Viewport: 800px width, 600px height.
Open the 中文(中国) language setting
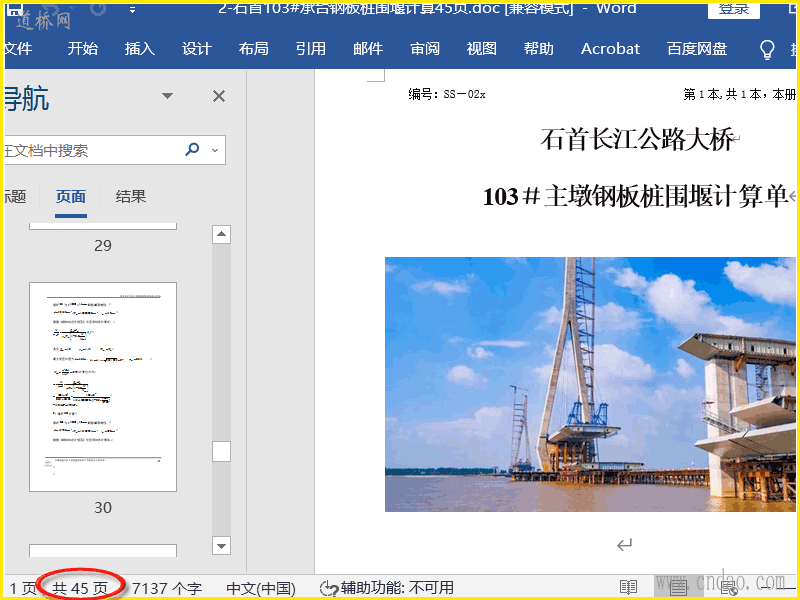261,588
